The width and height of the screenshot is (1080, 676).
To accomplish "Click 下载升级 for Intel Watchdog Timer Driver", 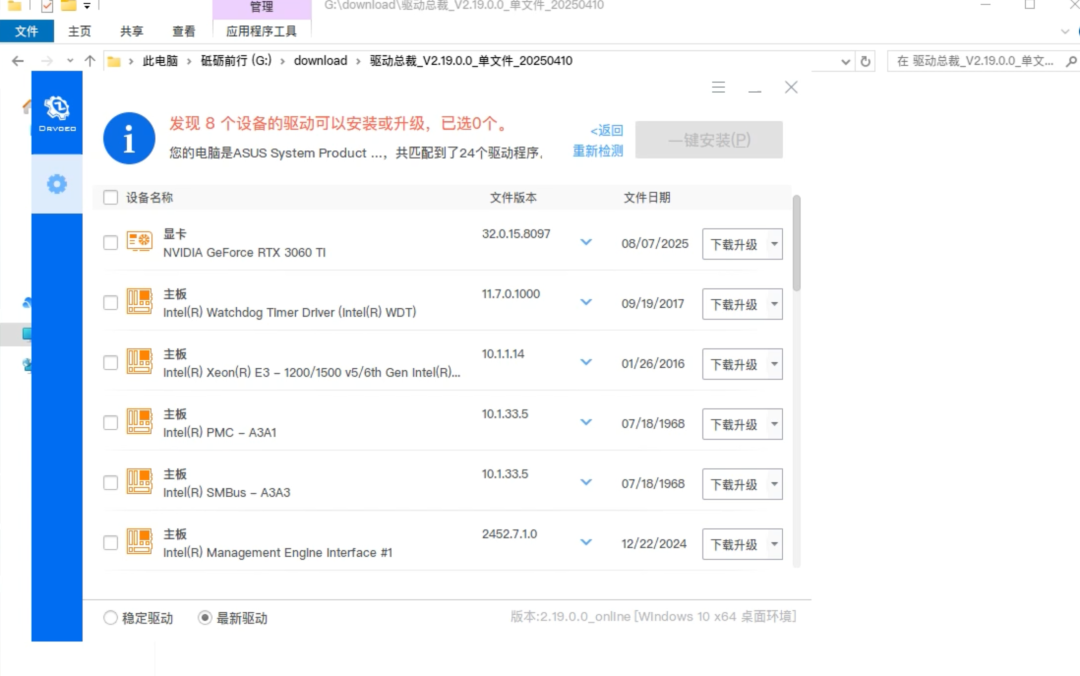I will coord(734,304).
